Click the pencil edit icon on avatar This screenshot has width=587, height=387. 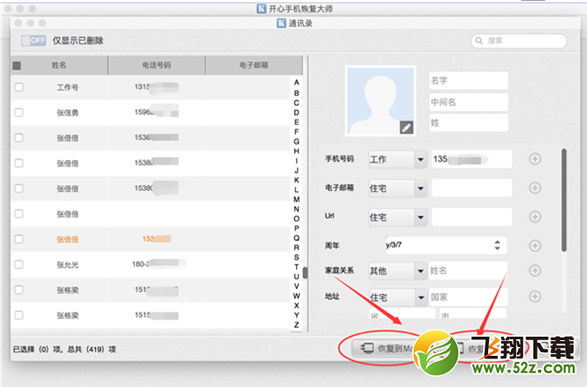pyautogui.click(x=406, y=128)
